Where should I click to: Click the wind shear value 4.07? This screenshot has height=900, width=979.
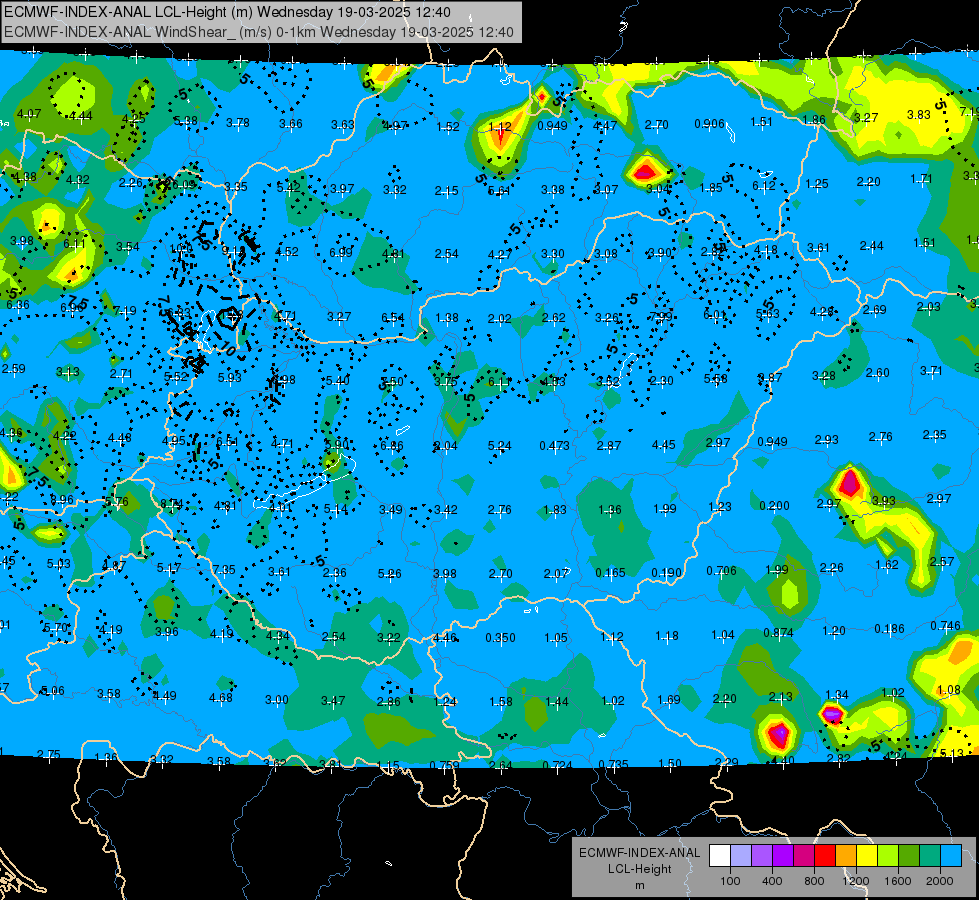pos(29,114)
